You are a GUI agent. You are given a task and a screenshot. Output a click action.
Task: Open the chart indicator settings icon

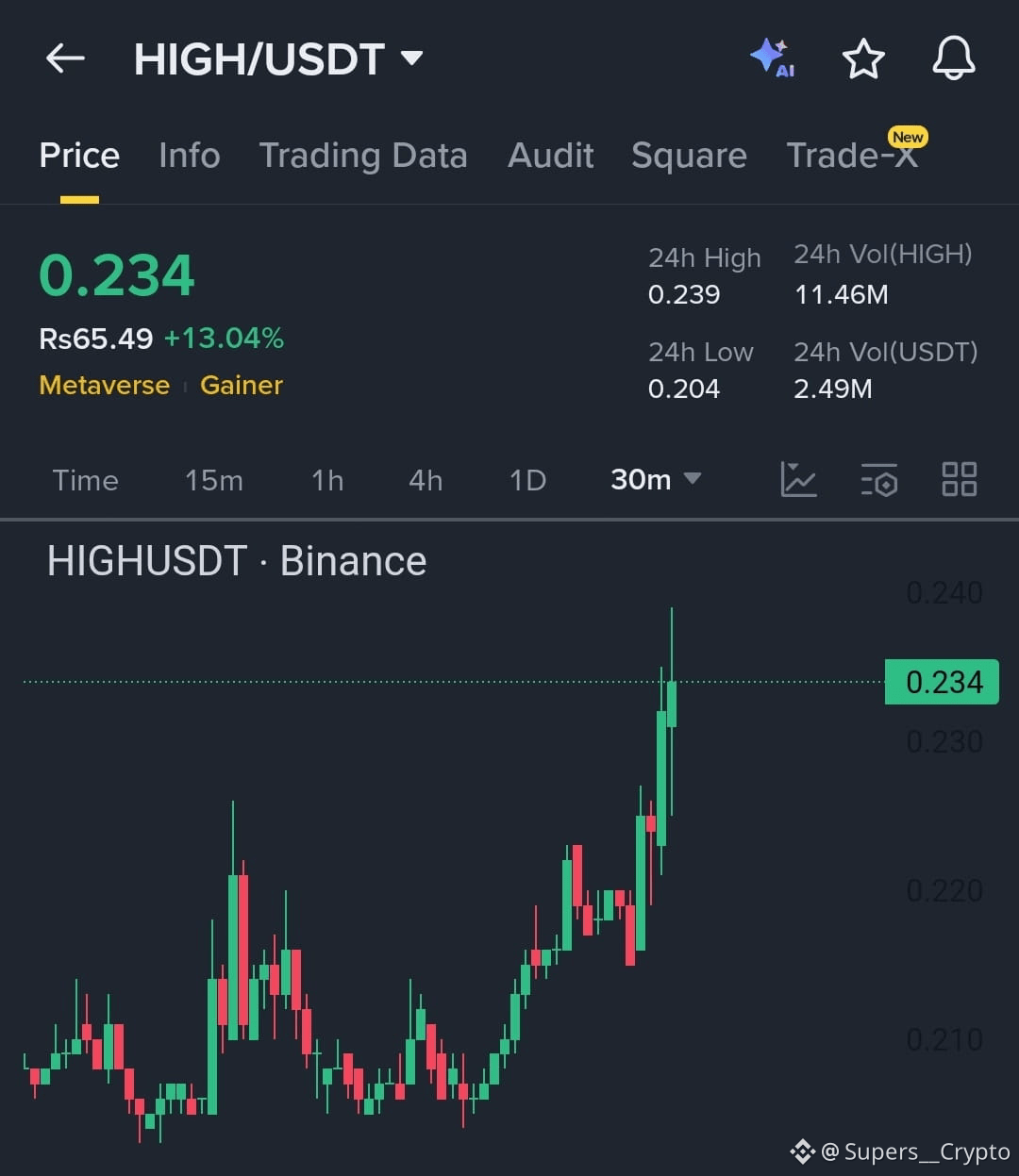pos(878,480)
